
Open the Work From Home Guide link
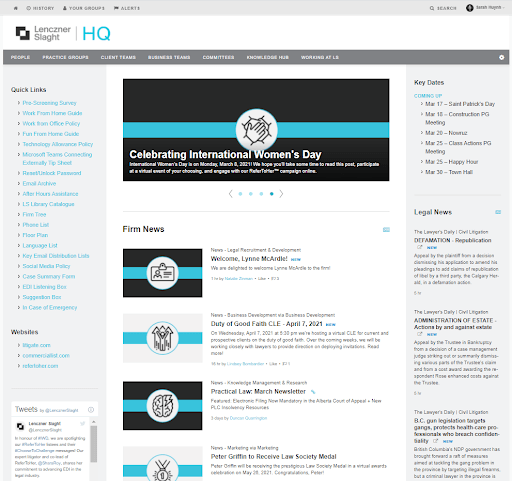[x=52, y=113]
